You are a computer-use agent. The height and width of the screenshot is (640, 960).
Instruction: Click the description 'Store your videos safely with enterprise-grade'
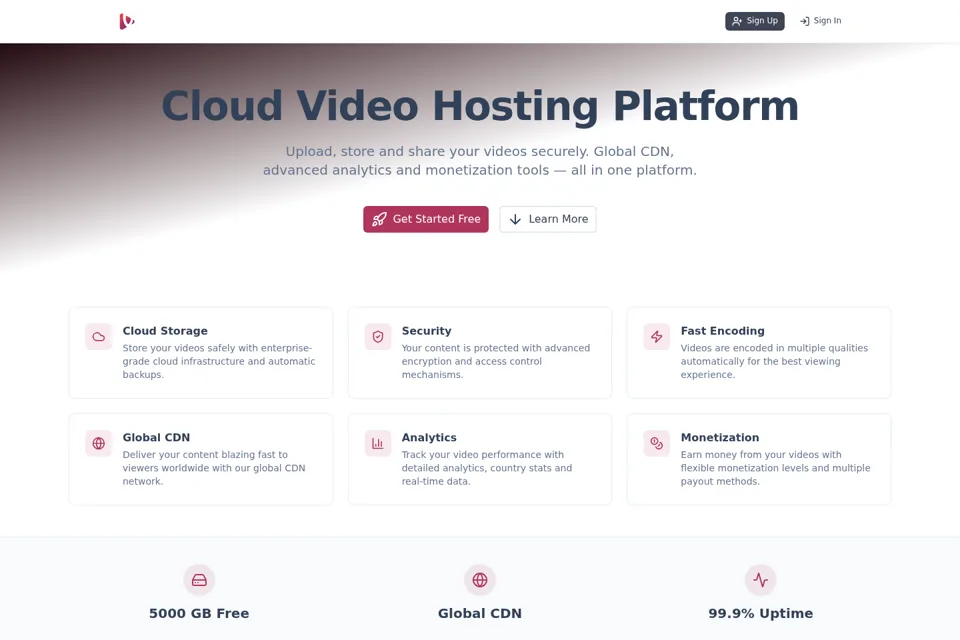pyautogui.click(x=219, y=361)
